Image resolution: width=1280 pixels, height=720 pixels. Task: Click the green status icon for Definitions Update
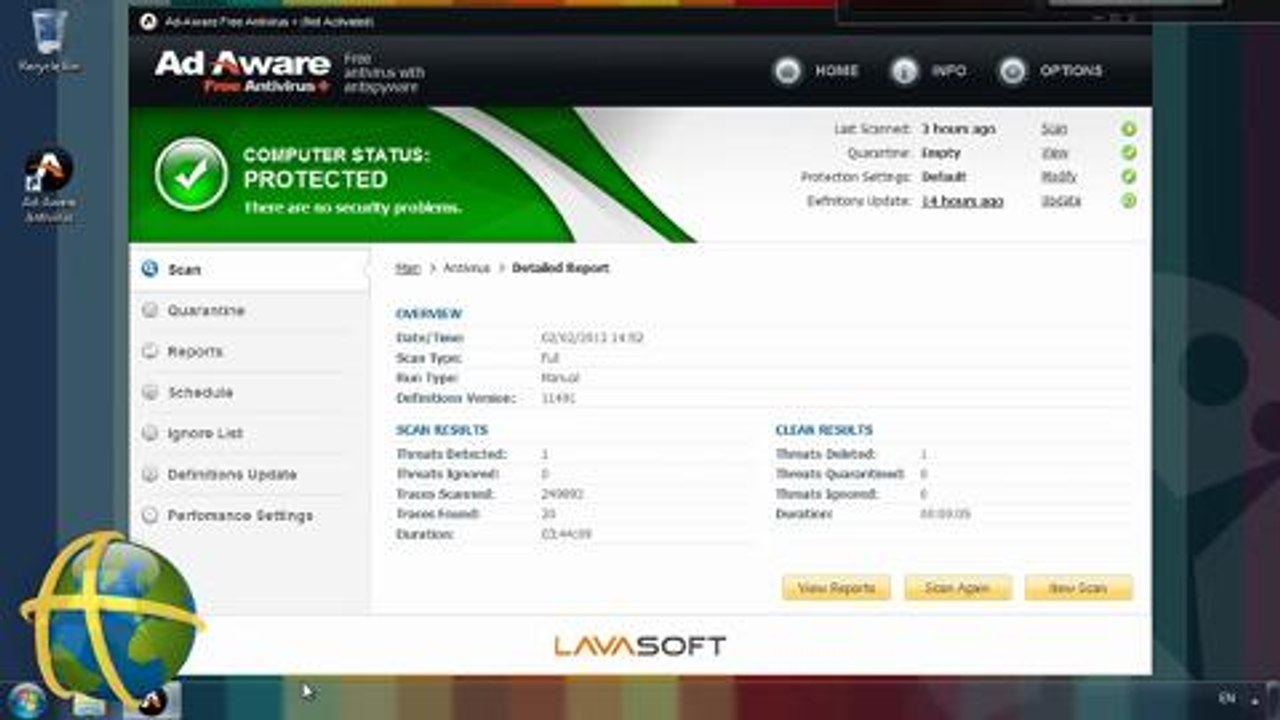click(x=1129, y=201)
